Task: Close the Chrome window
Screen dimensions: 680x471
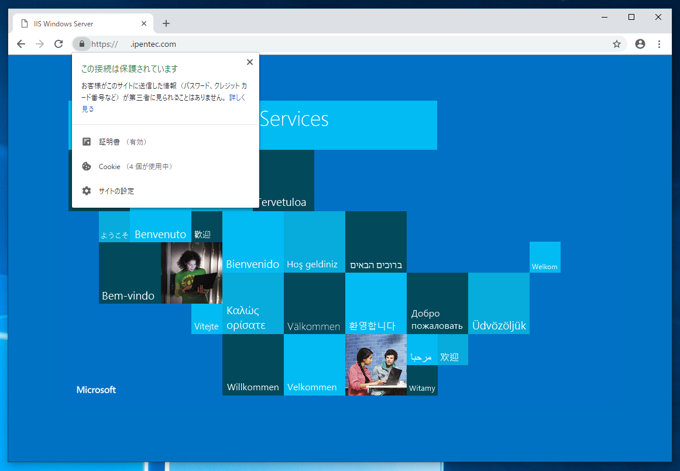Action: tap(658, 17)
